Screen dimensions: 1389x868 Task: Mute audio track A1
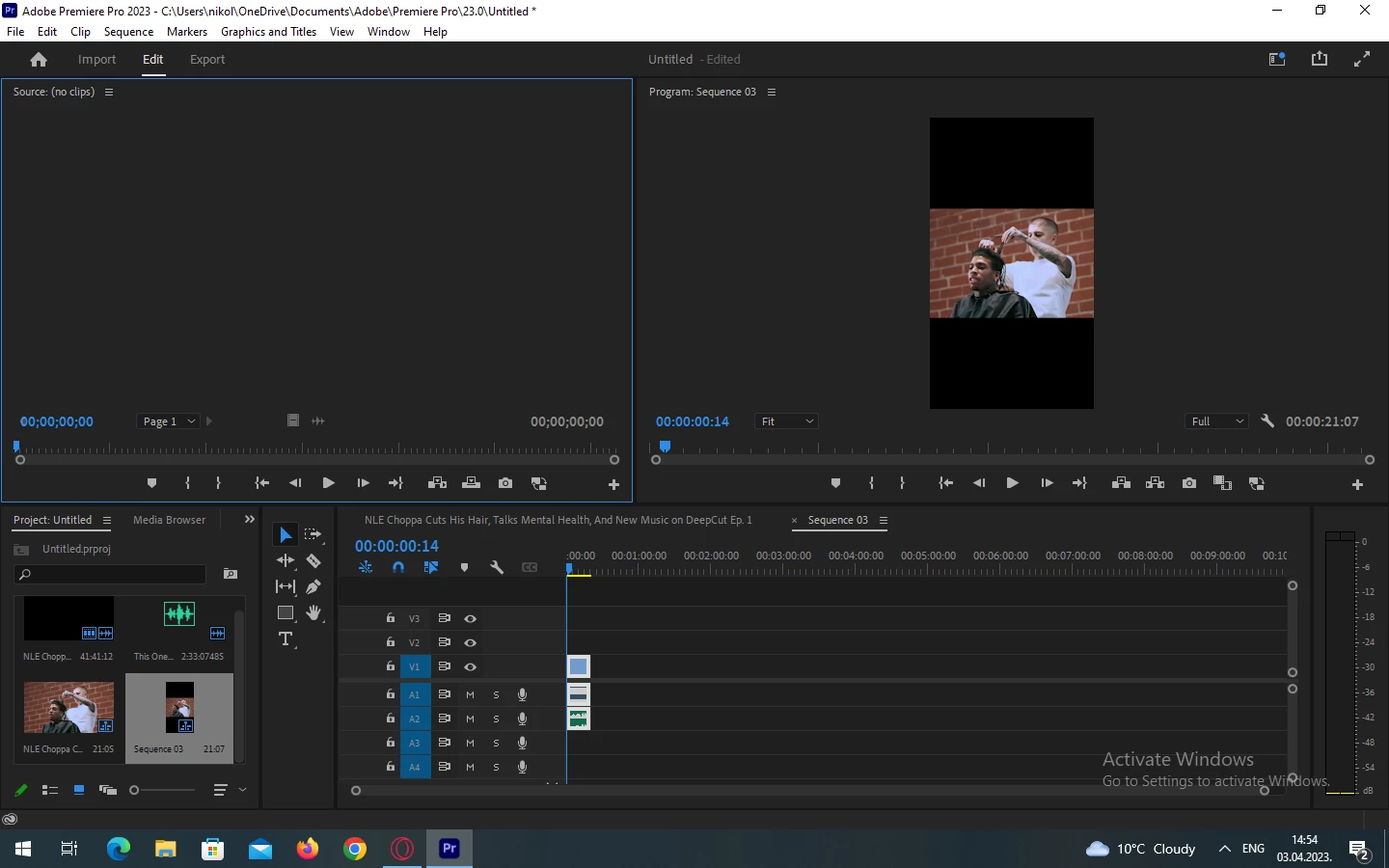[471, 694]
